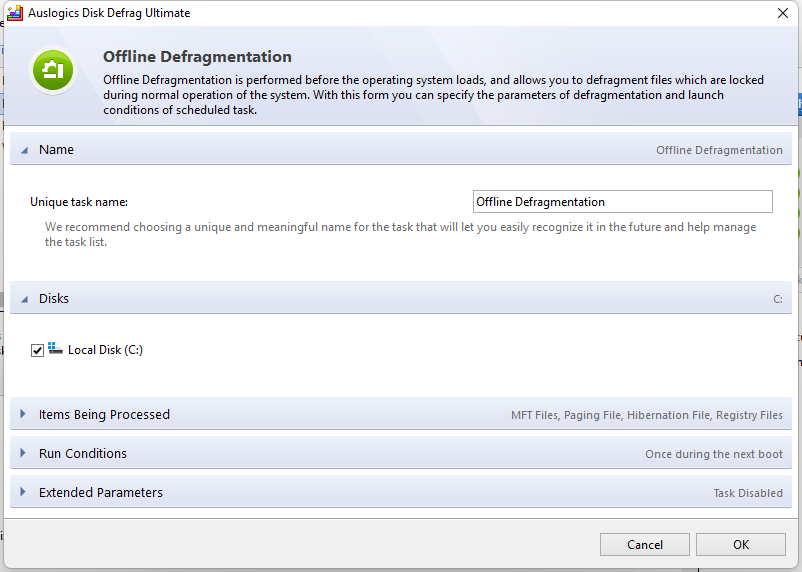
Task: Click the green Offline Defragmentation icon
Action: (51, 71)
